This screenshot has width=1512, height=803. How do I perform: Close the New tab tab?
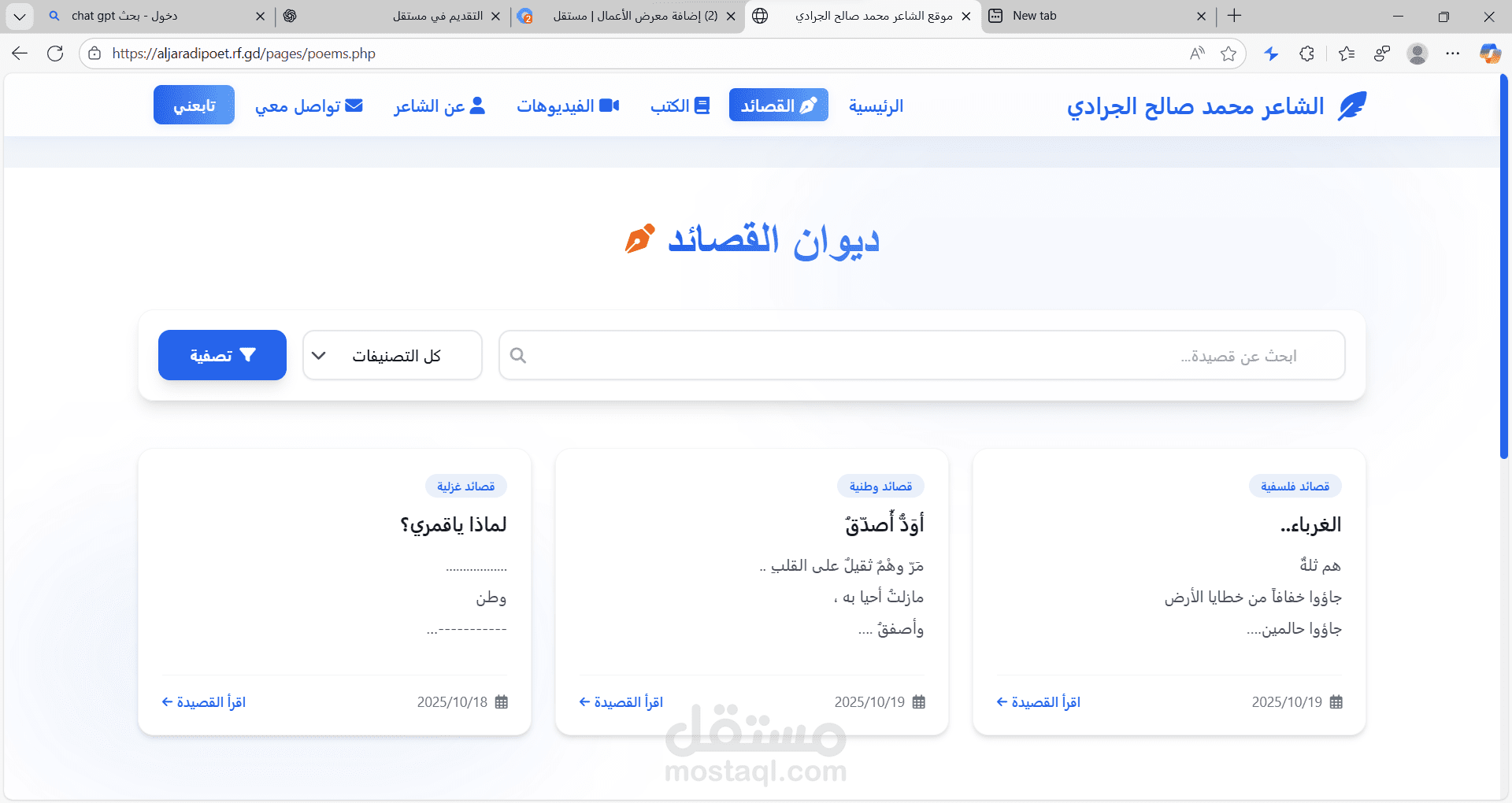[x=1202, y=16]
